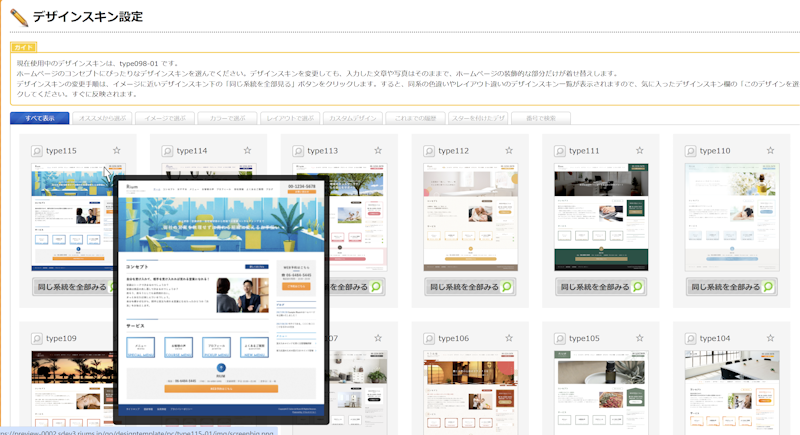This screenshot has height=435, width=800.
Task: Click the magnifier icon beside type114
Action: [x=167, y=151]
